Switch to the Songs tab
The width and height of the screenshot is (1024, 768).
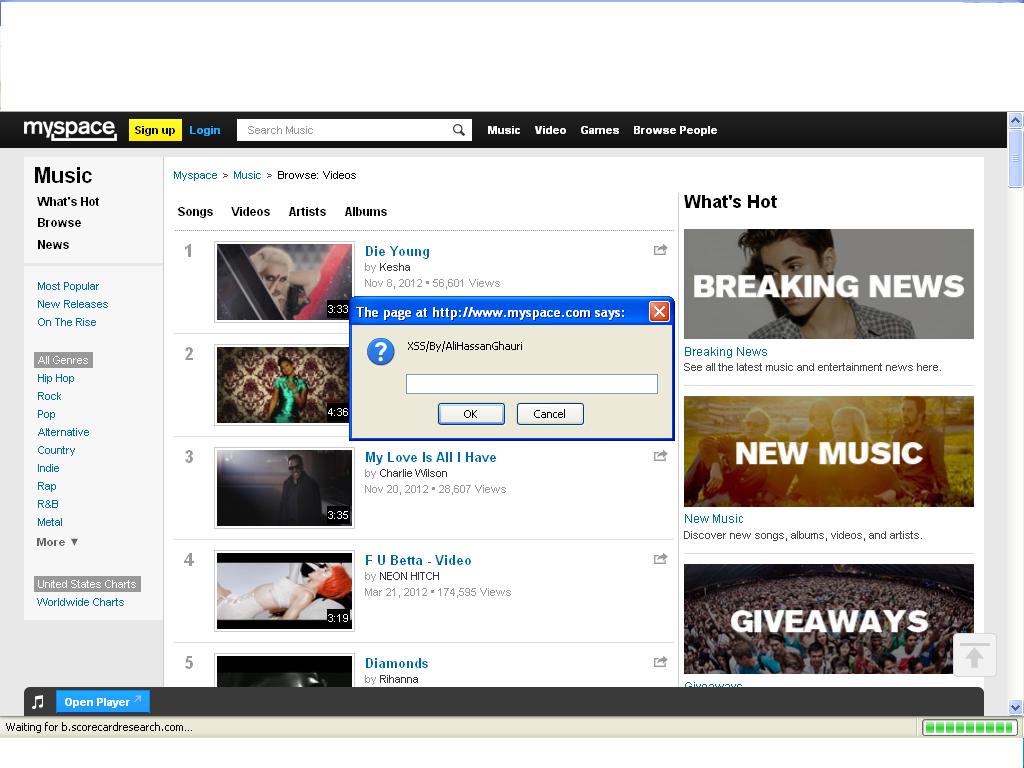click(x=195, y=212)
